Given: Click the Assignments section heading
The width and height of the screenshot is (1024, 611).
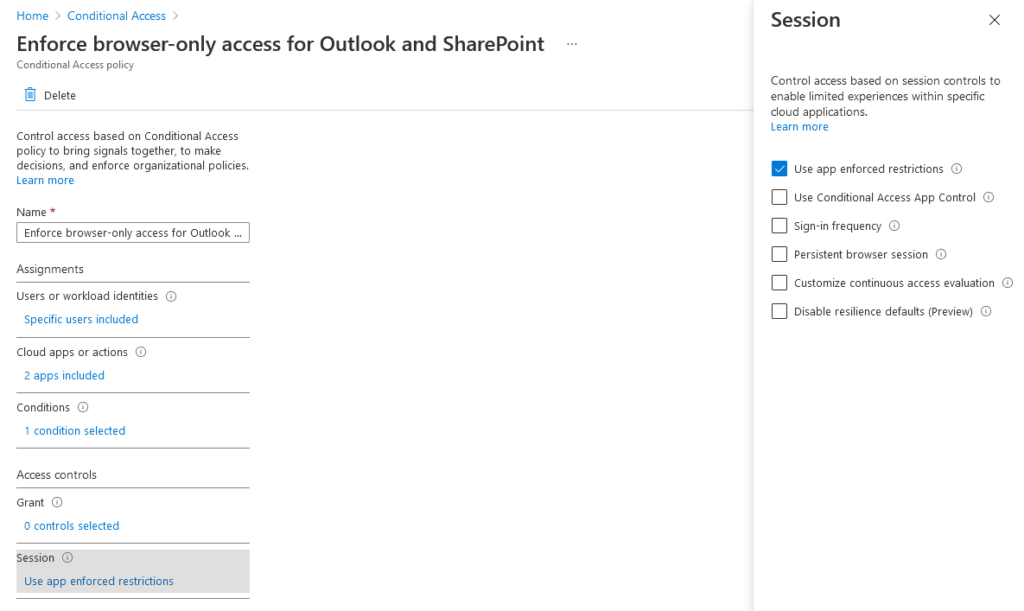Looking at the screenshot, I should pos(50,269).
